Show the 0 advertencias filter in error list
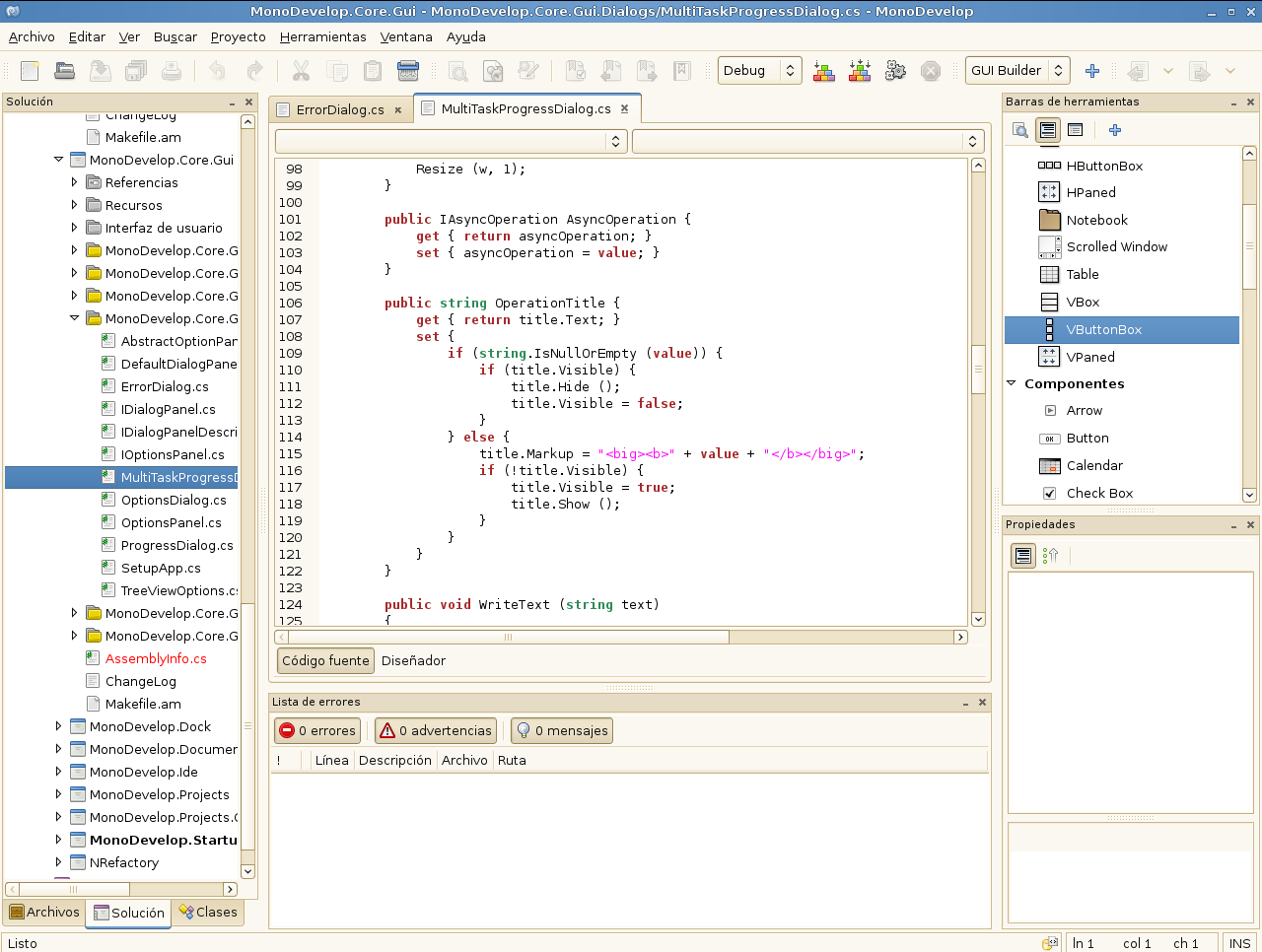Screen dimensions: 1262x952 click(435, 730)
